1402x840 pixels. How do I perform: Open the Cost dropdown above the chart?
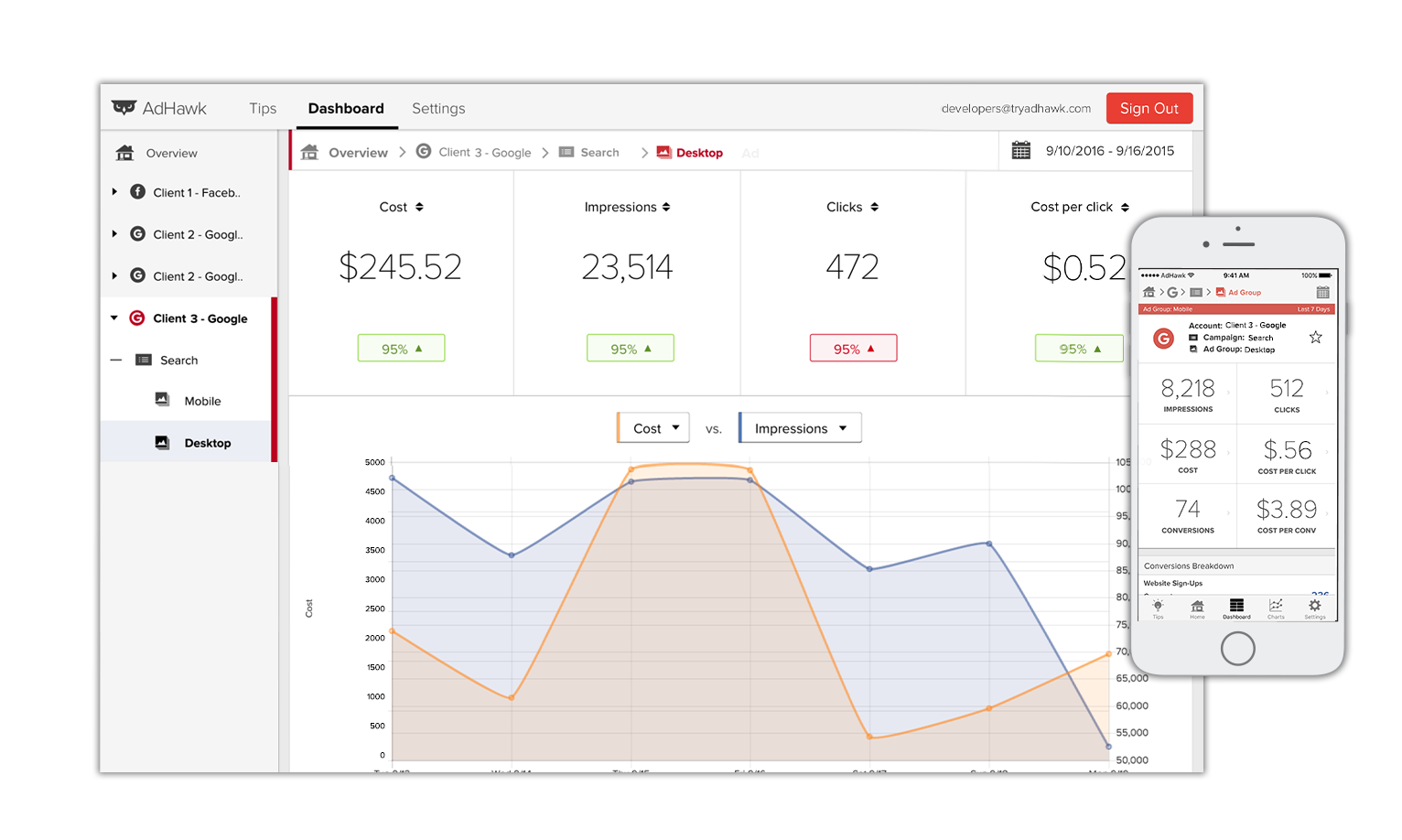tap(652, 427)
